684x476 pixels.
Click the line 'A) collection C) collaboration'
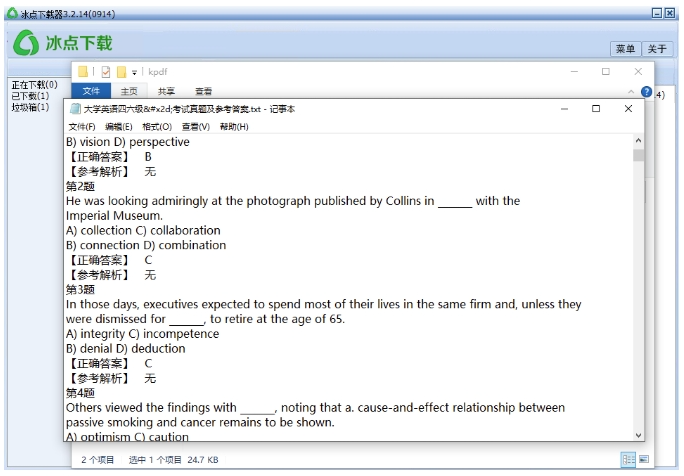tap(143, 230)
